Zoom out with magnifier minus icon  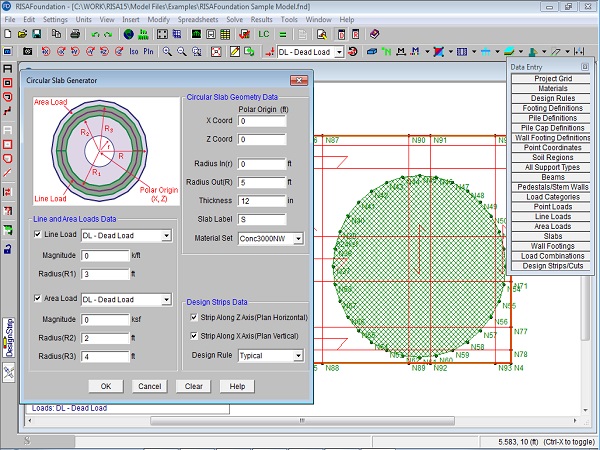pos(182,51)
